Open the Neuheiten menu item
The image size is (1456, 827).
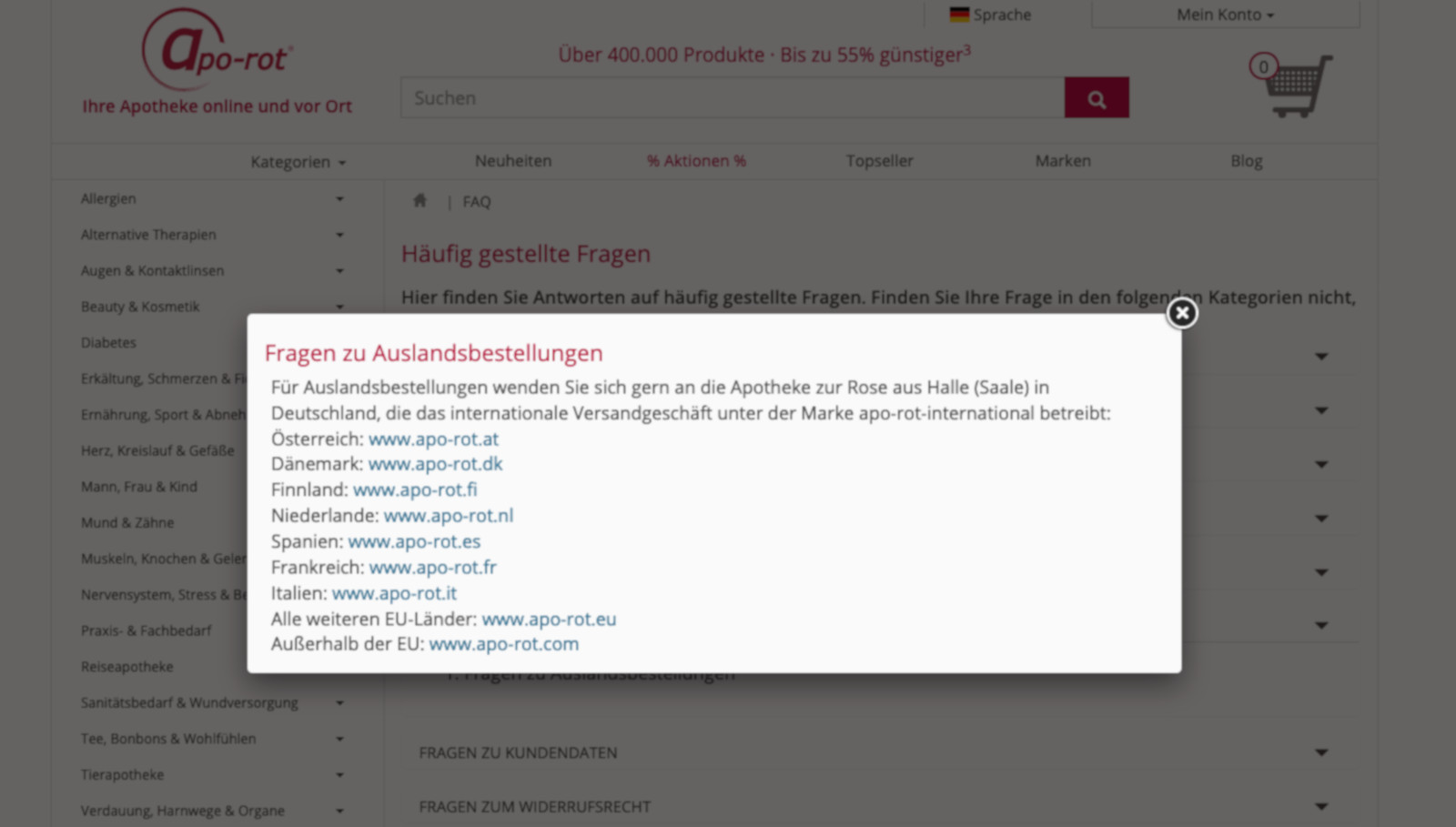[x=513, y=161]
